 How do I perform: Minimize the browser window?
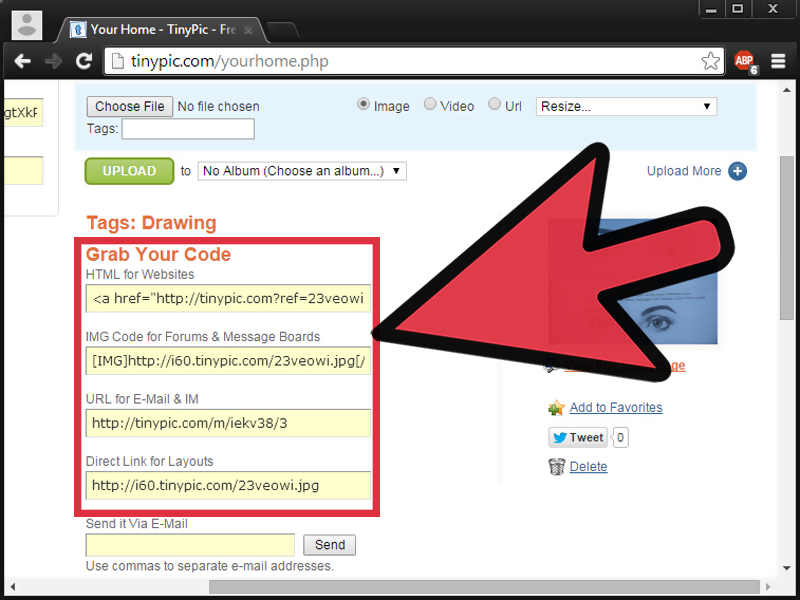pos(711,8)
